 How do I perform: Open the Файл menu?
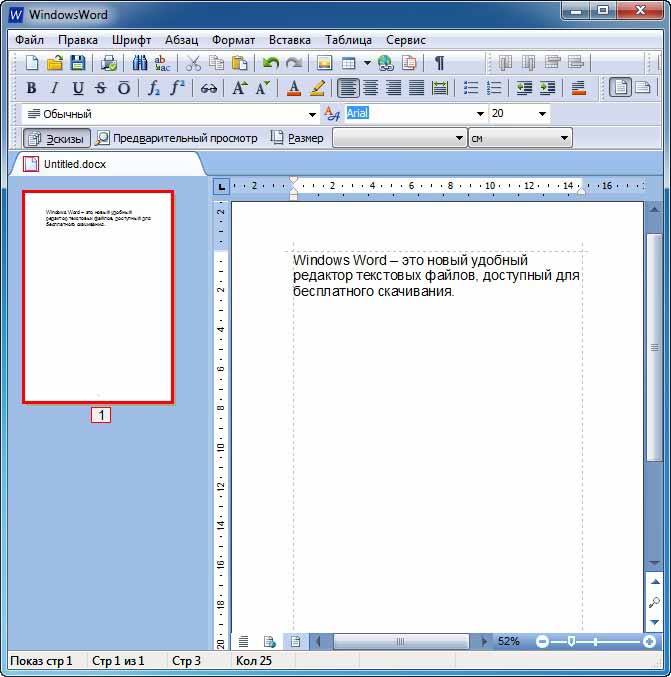pos(29,40)
